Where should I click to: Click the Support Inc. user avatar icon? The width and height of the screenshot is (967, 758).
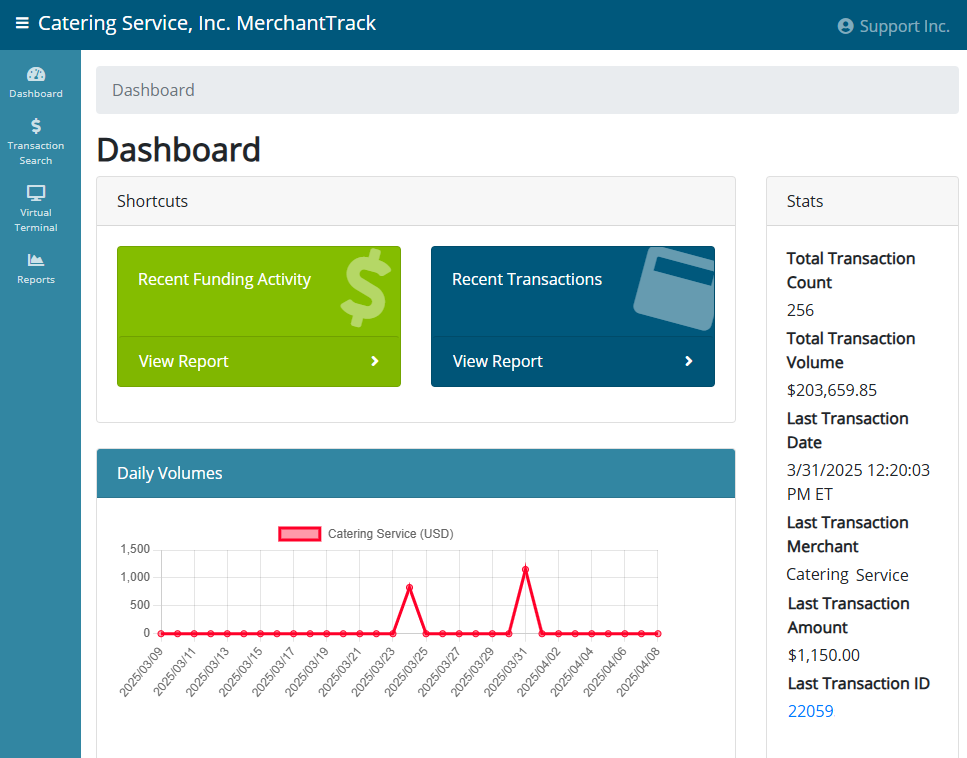point(846,26)
